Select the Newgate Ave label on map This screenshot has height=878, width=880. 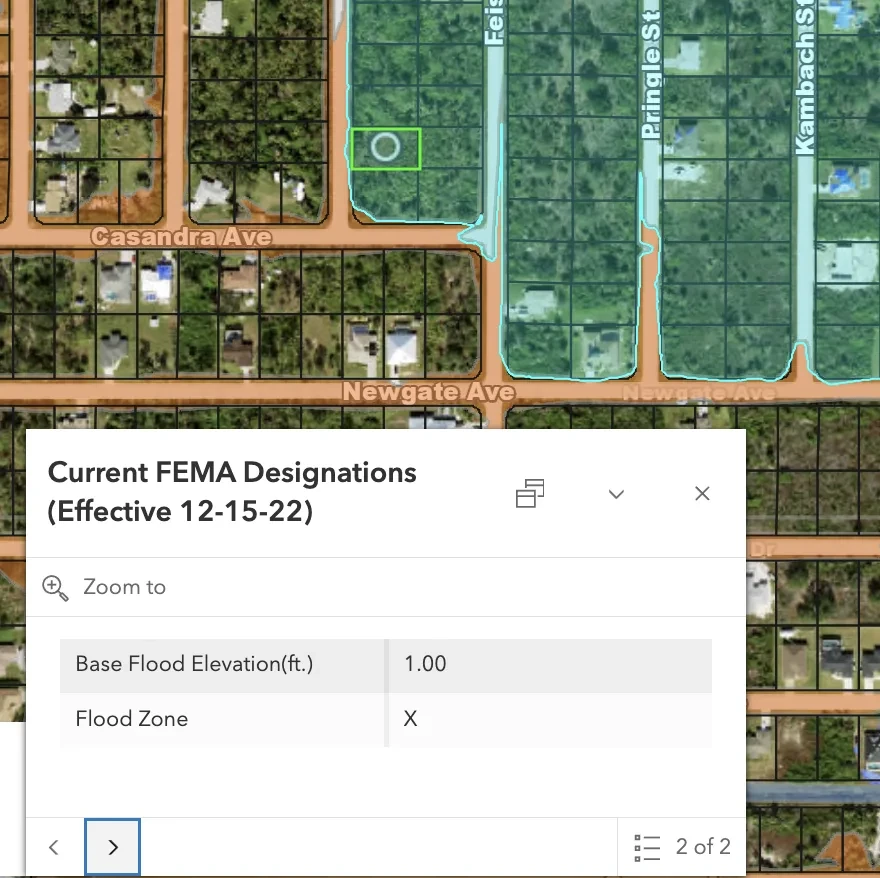[x=428, y=392]
